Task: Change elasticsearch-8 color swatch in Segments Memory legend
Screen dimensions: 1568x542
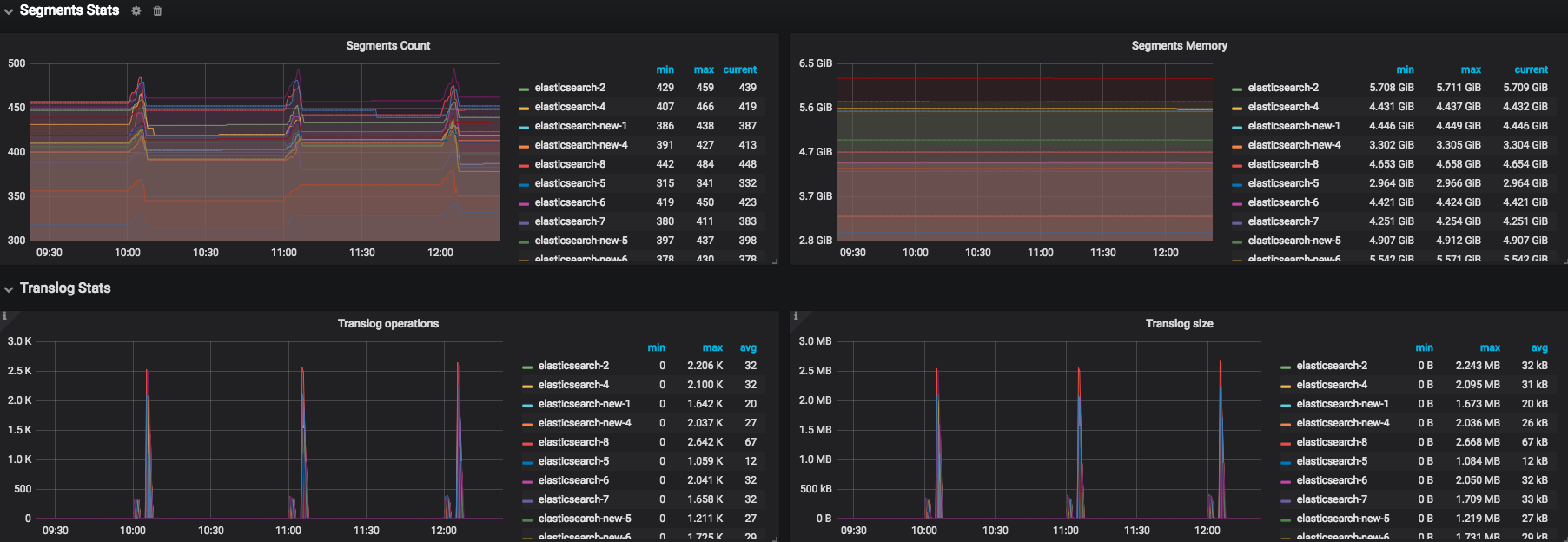Action: click(x=1237, y=165)
